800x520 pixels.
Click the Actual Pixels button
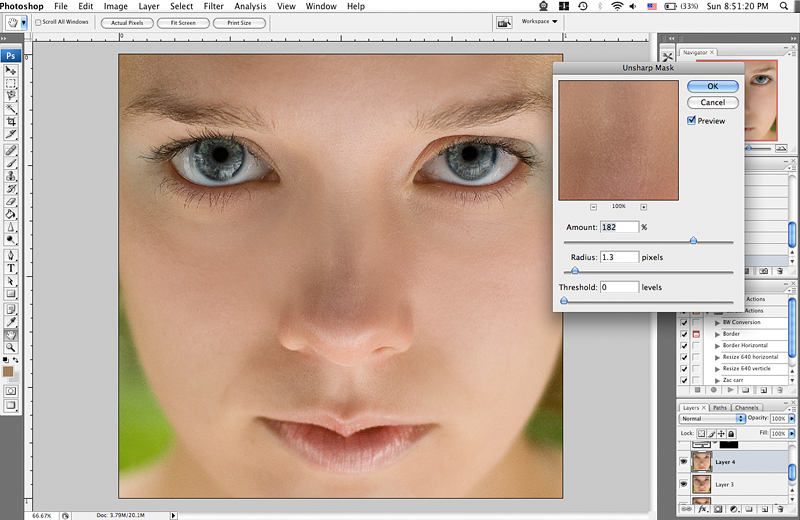pyautogui.click(x=127, y=23)
